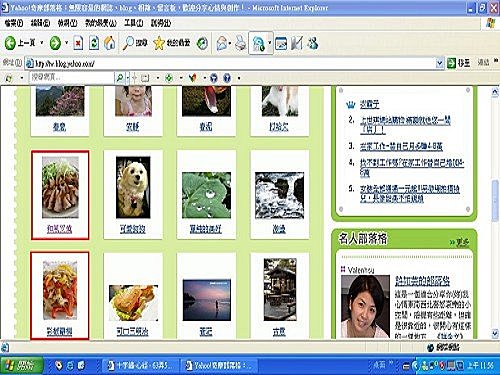Viewport: 500px width, 375px height.
Task: Open the 工具(T) Tools menu
Action: (134, 23)
